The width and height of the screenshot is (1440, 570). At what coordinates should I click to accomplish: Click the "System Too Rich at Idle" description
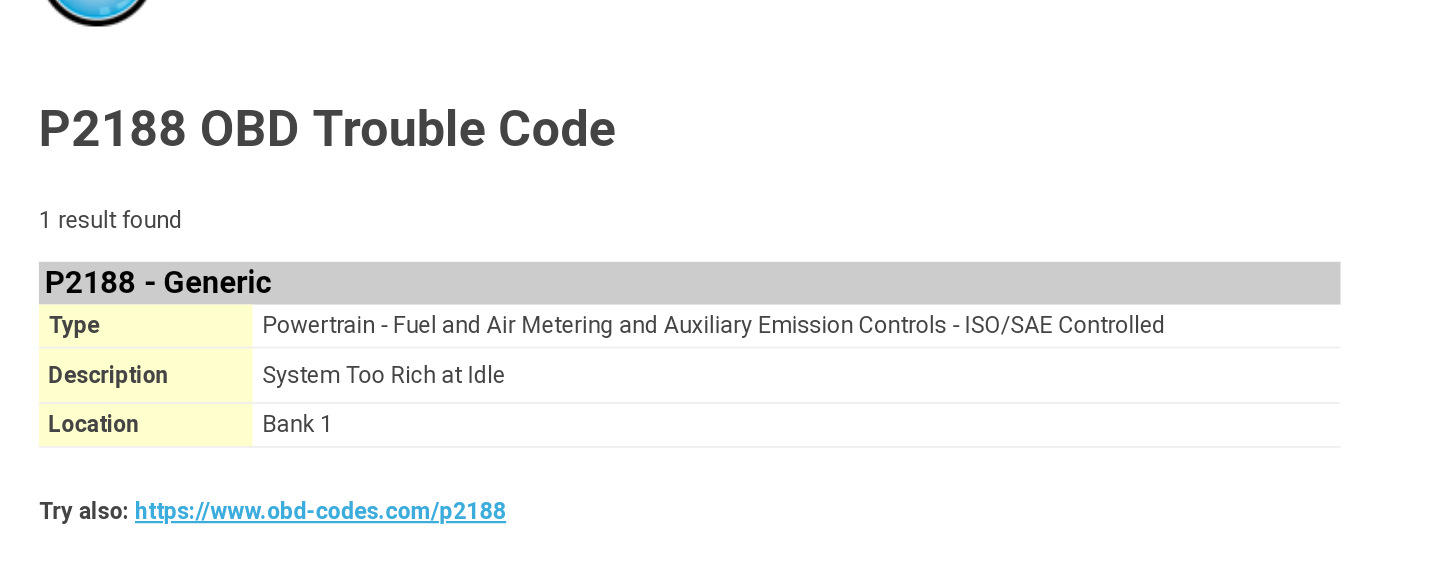383,375
